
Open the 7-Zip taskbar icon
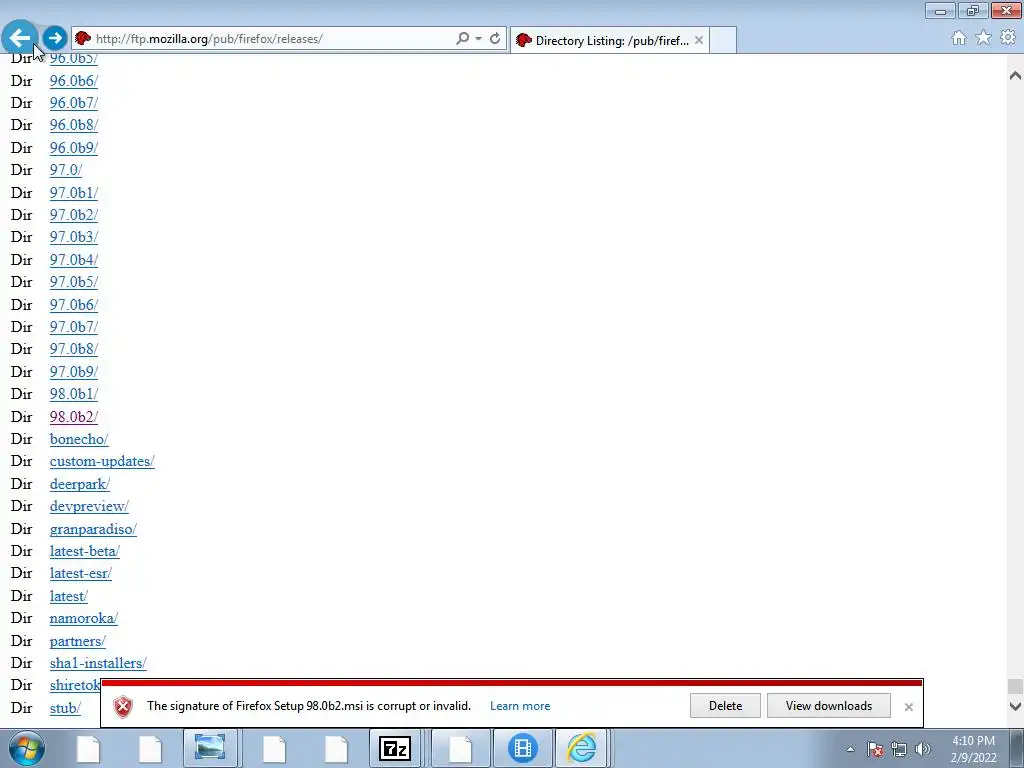click(394, 748)
